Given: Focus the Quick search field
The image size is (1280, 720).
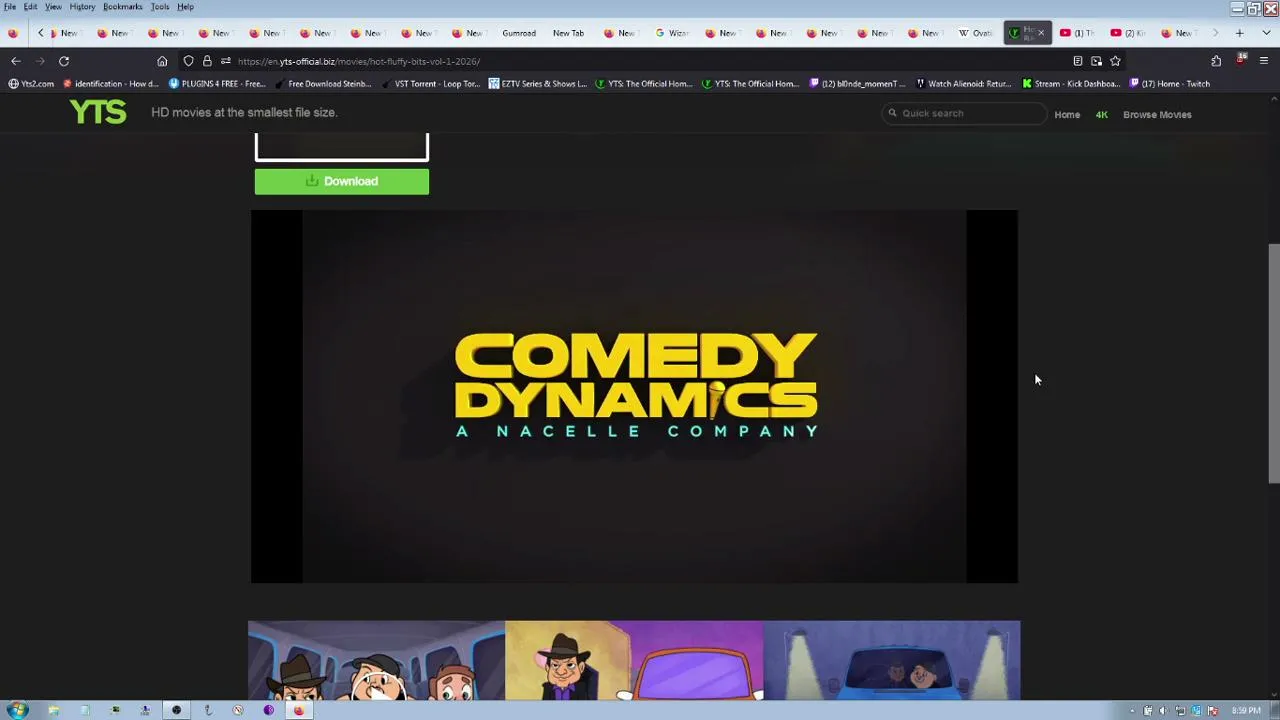Looking at the screenshot, I should [964, 113].
